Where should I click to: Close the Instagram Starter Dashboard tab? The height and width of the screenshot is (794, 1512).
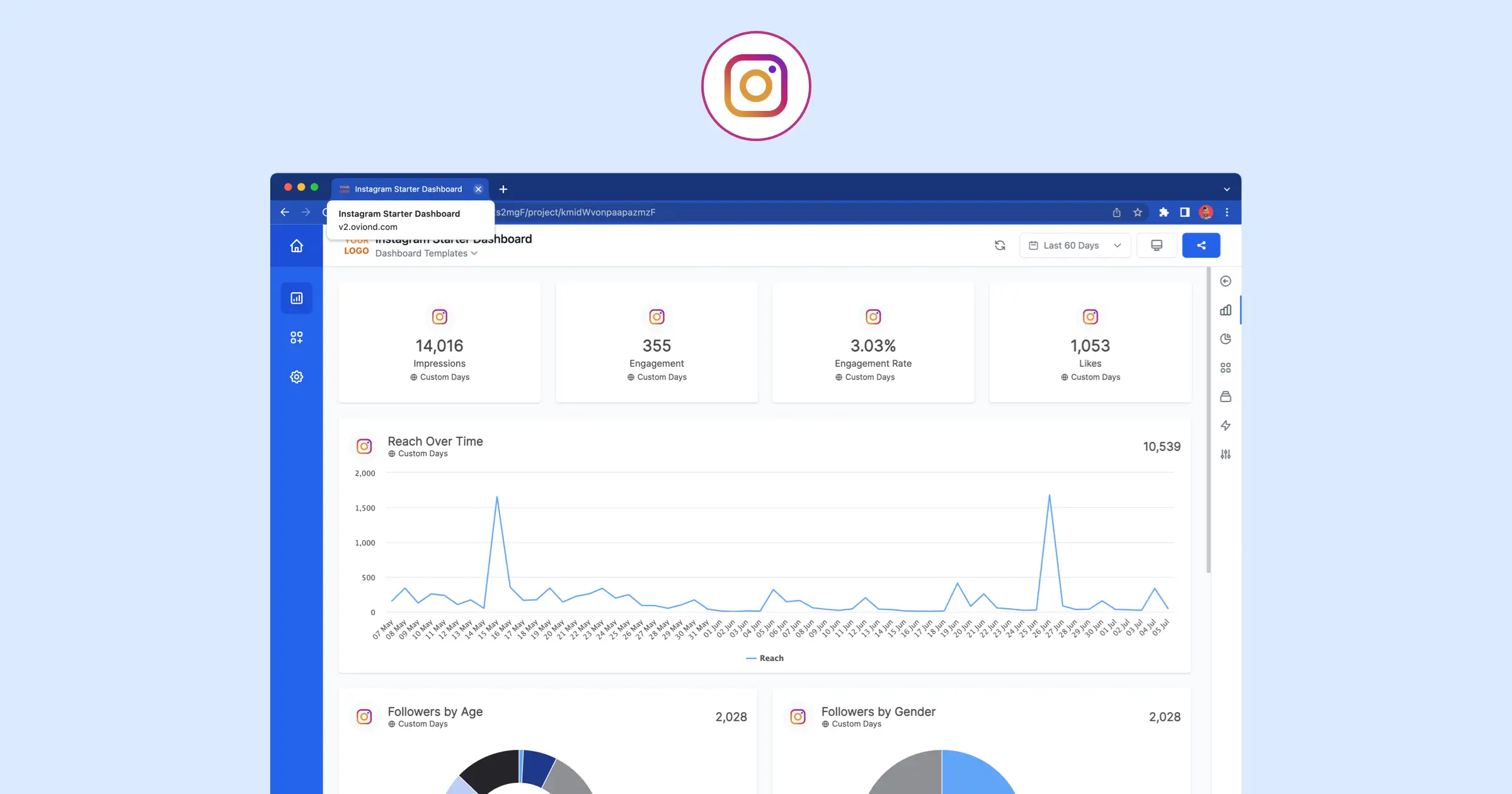[478, 189]
